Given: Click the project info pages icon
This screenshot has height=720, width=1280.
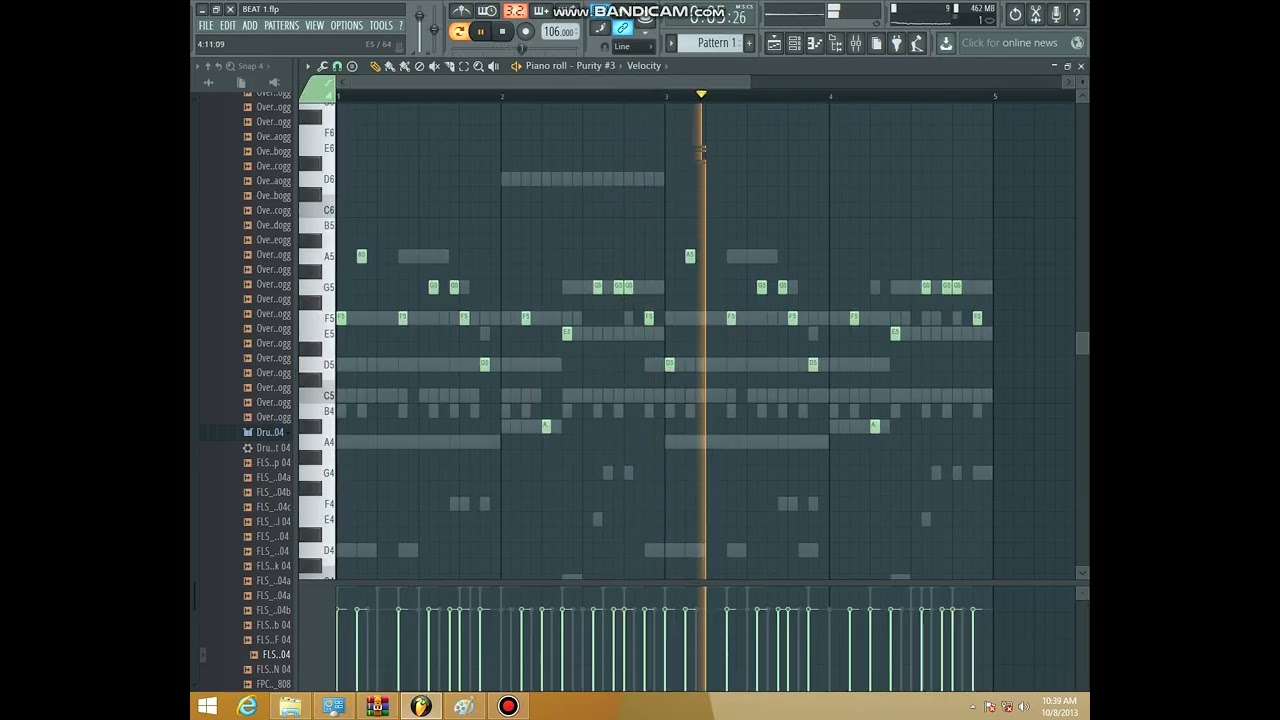Looking at the screenshot, I should (876, 43).
